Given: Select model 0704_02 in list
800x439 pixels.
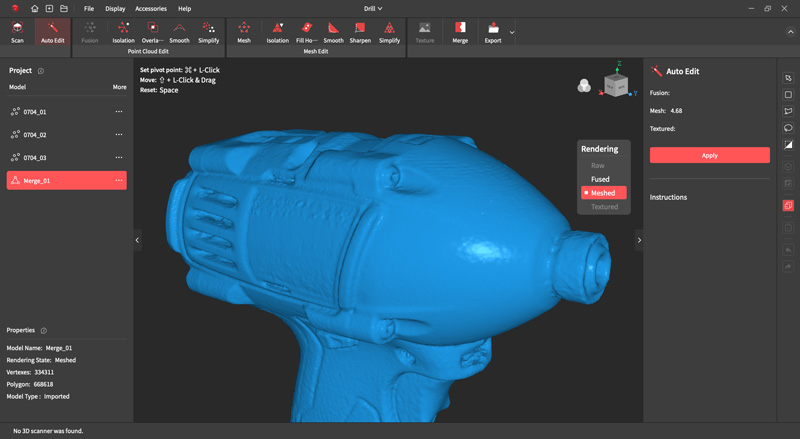Looking at the screenshot, I should tap(66, 134).
